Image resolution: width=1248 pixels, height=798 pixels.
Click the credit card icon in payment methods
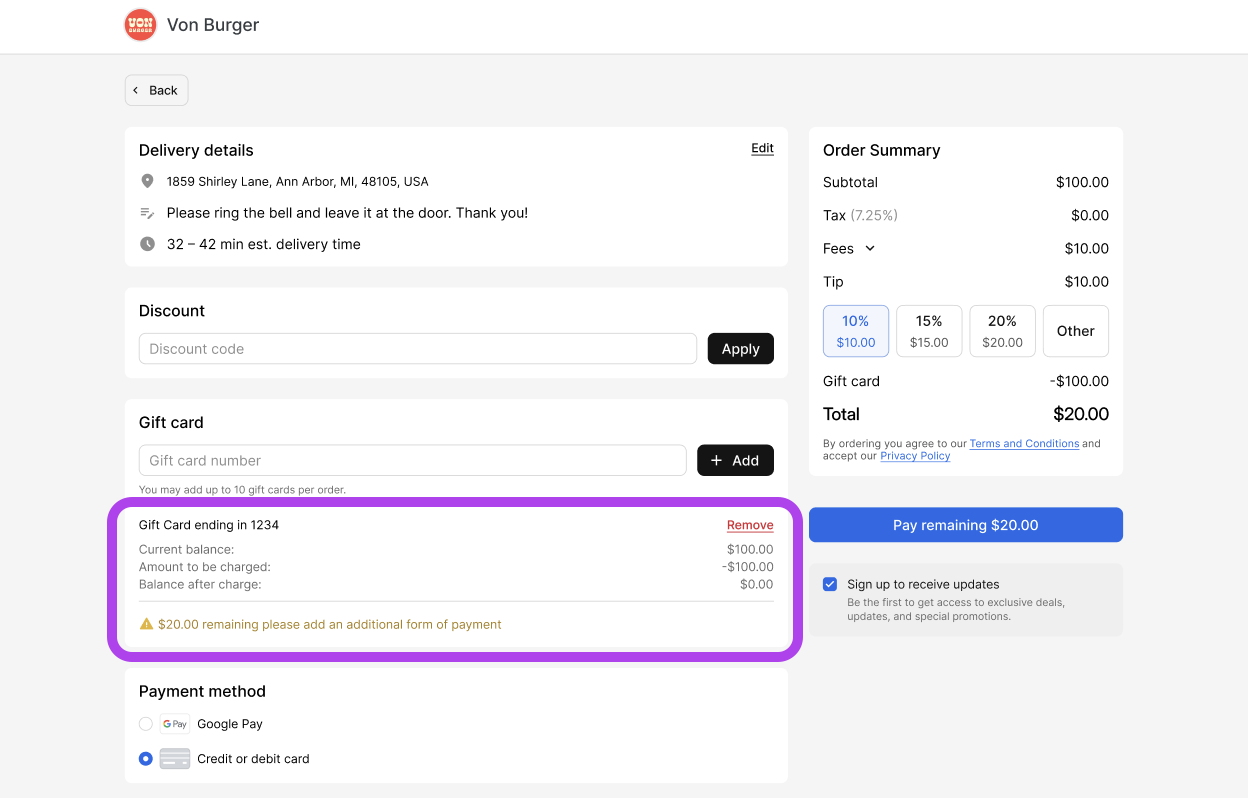[x=175, y=758]
